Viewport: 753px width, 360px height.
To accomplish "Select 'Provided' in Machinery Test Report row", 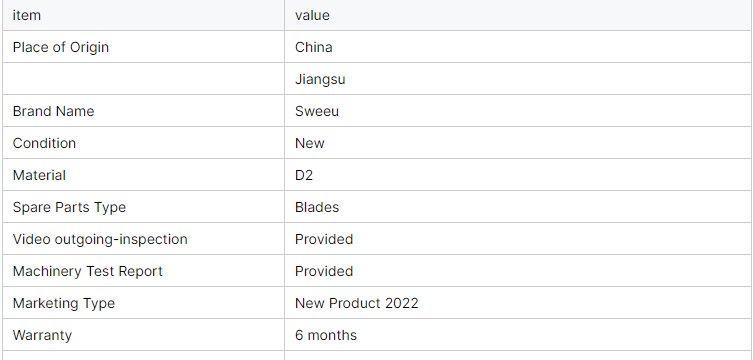I will 324,271.
